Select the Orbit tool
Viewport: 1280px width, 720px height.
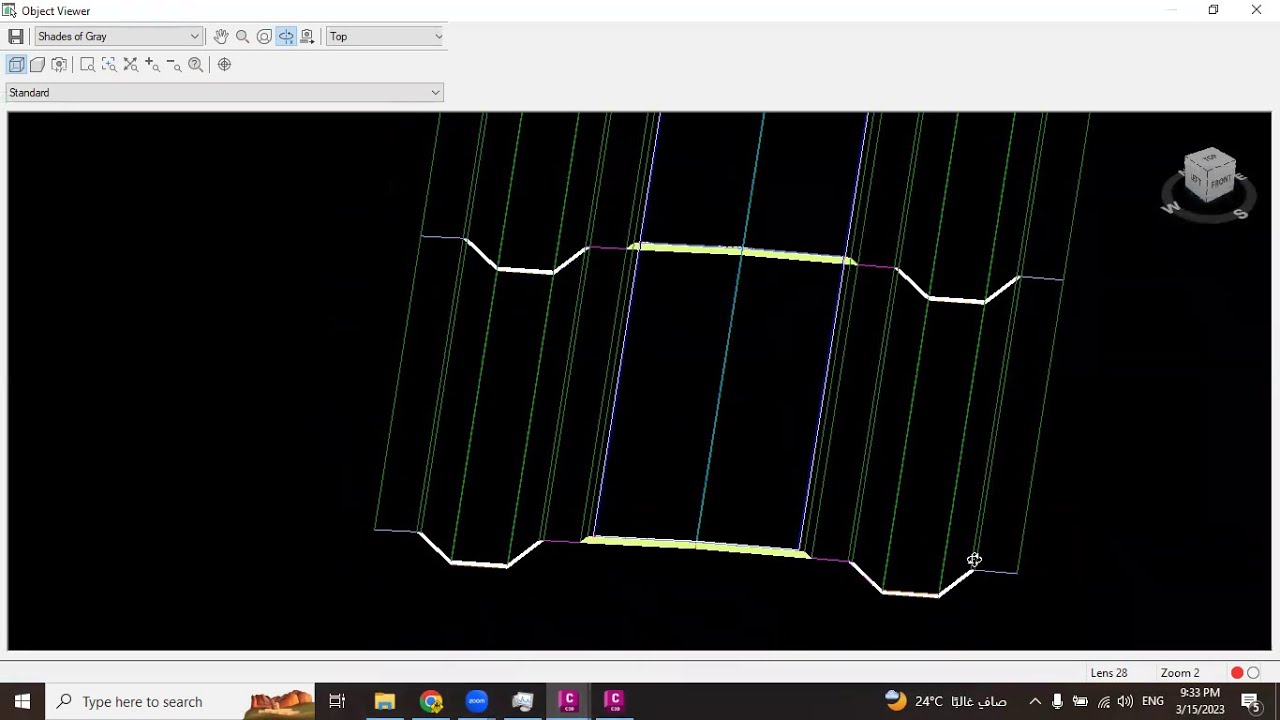pyautogui.click(x=264, y=36)
